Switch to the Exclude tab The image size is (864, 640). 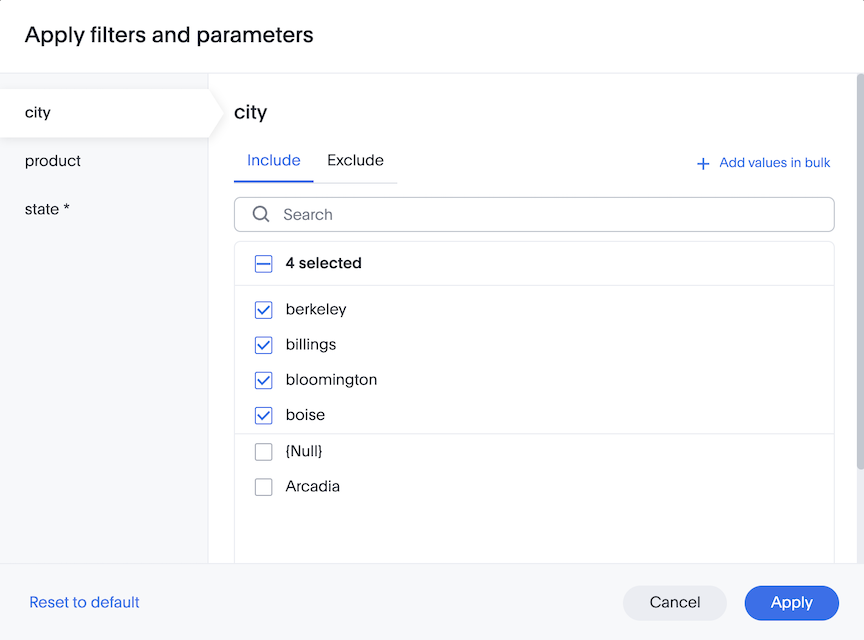click(x=356, y=160)
